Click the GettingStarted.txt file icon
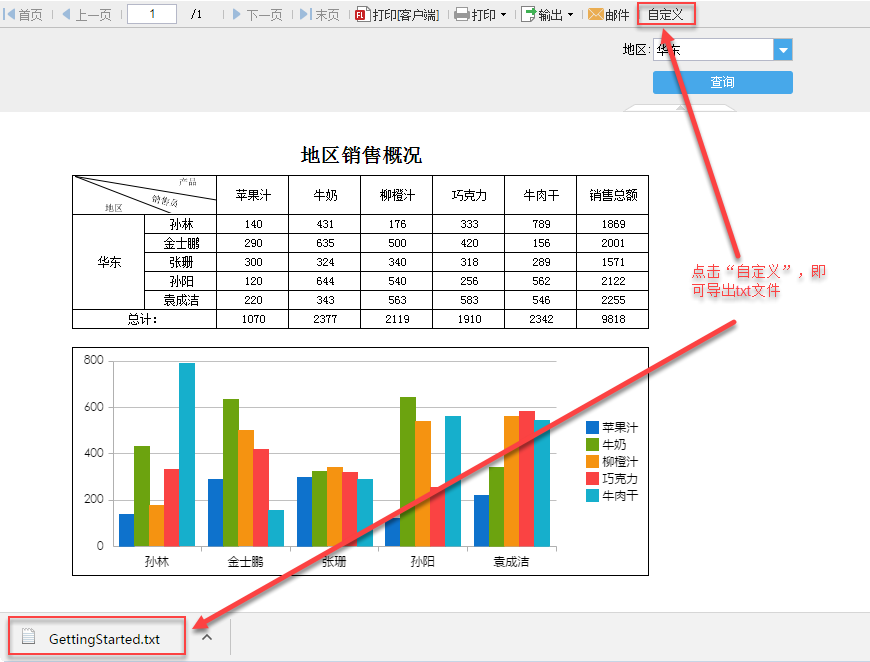The width and height of the screenshot is (870, 662). tap(28, 636)
